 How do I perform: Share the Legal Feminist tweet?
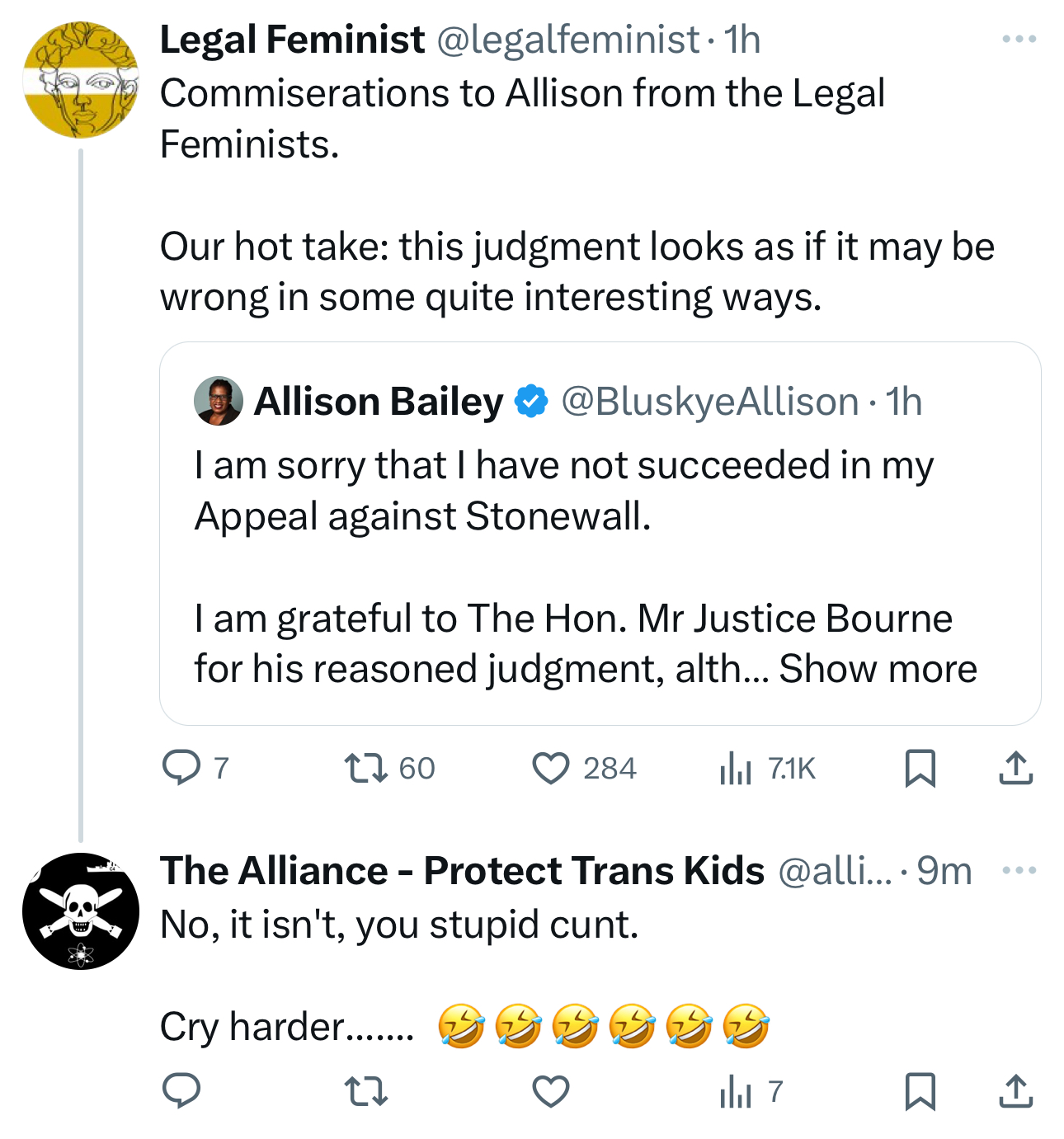pos(1015,768)
